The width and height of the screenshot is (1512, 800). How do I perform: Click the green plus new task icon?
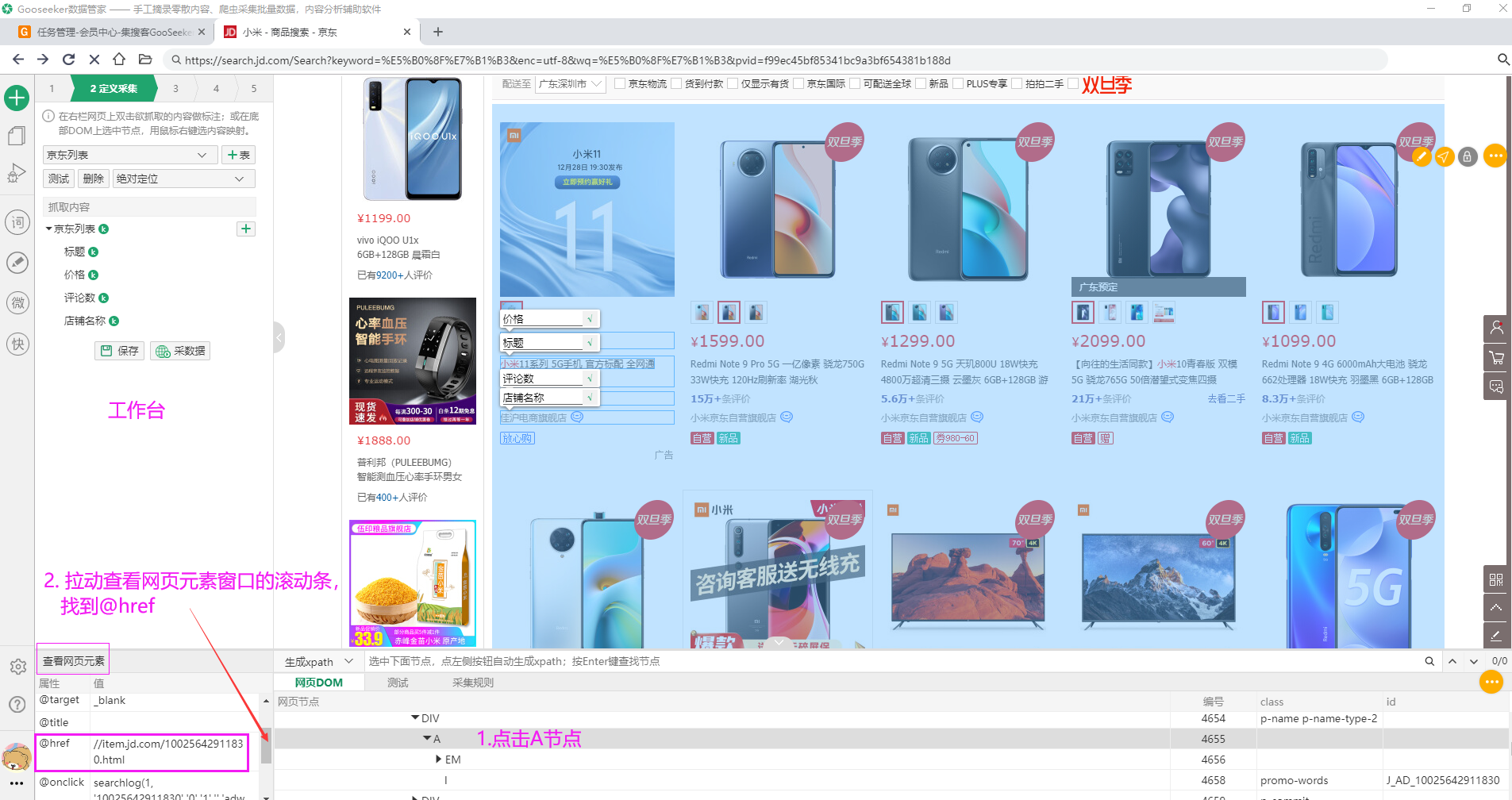tap(17, 98)
